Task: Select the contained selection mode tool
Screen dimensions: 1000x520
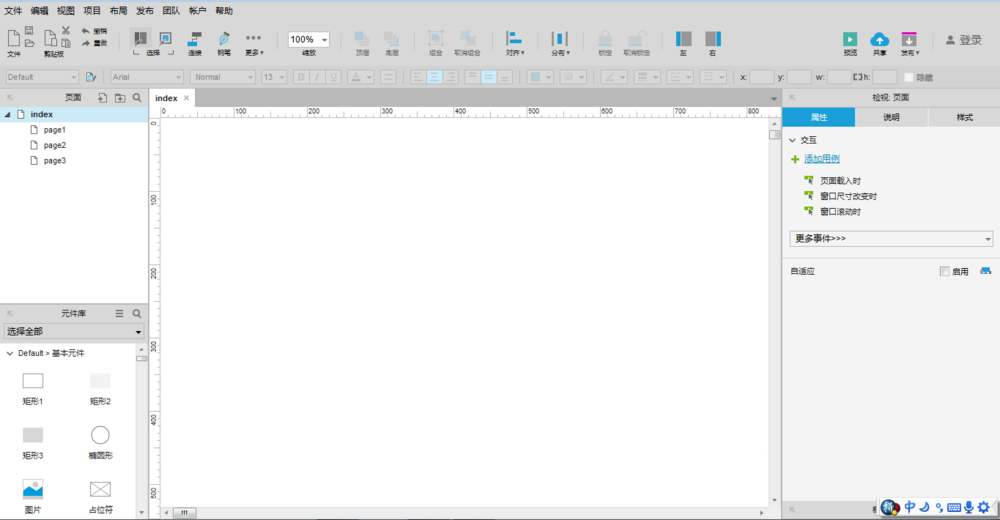Action: [x=165, y=38]
